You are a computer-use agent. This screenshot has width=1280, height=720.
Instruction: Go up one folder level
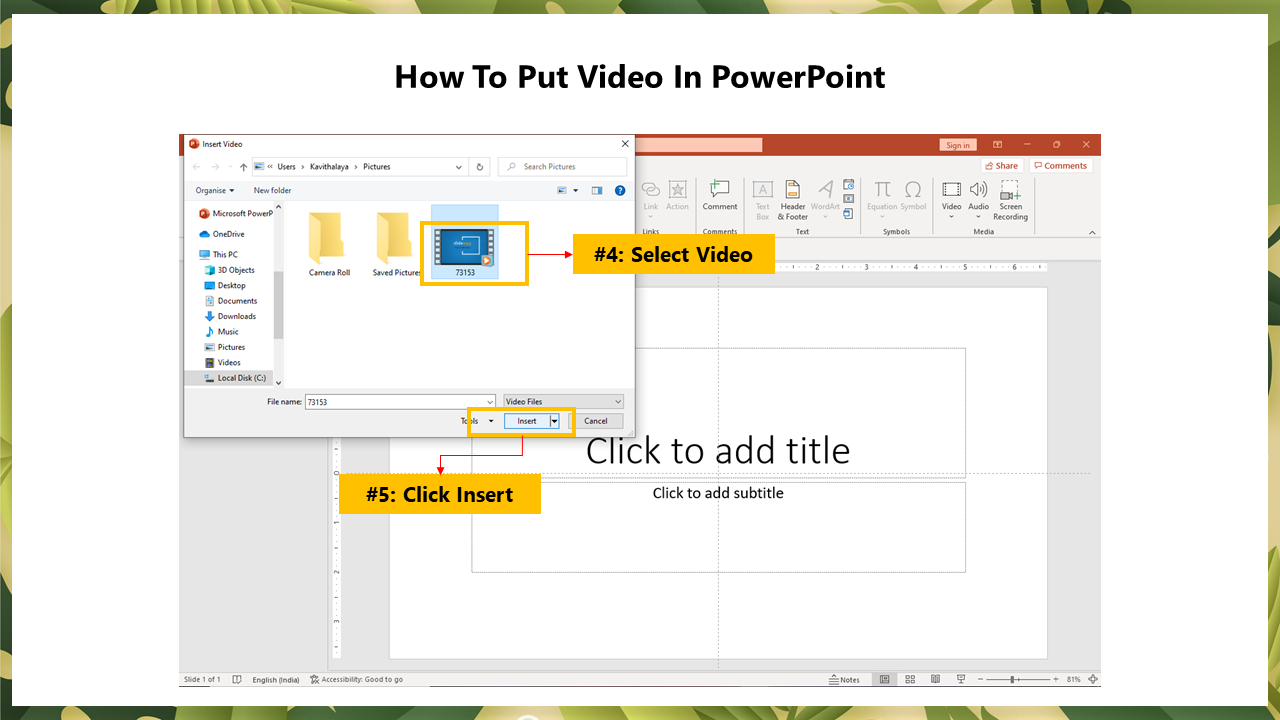point(243,167)
